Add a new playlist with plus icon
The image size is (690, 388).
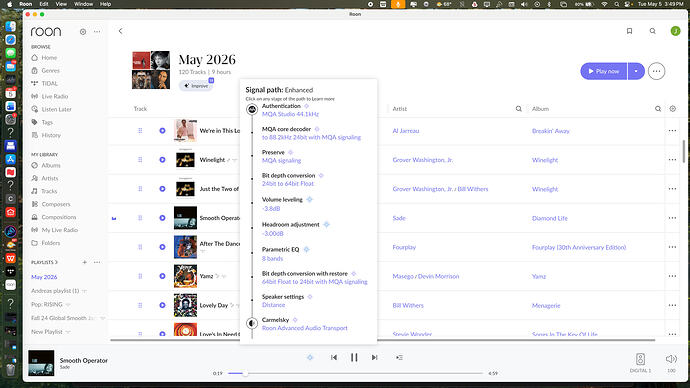click(84, 262)
